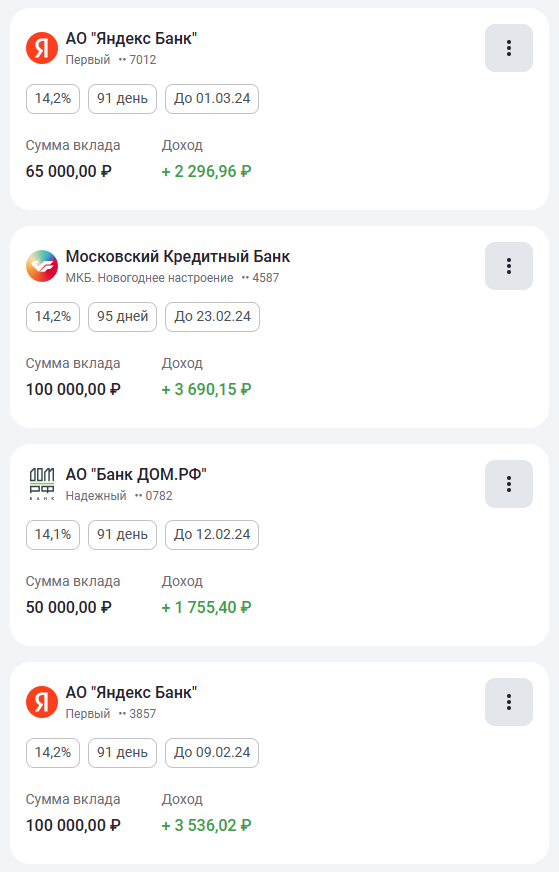Open the three-dot menu for Yandex Bank deposit 7012
This screenshot has width=559, height=872.
point(508,48)
